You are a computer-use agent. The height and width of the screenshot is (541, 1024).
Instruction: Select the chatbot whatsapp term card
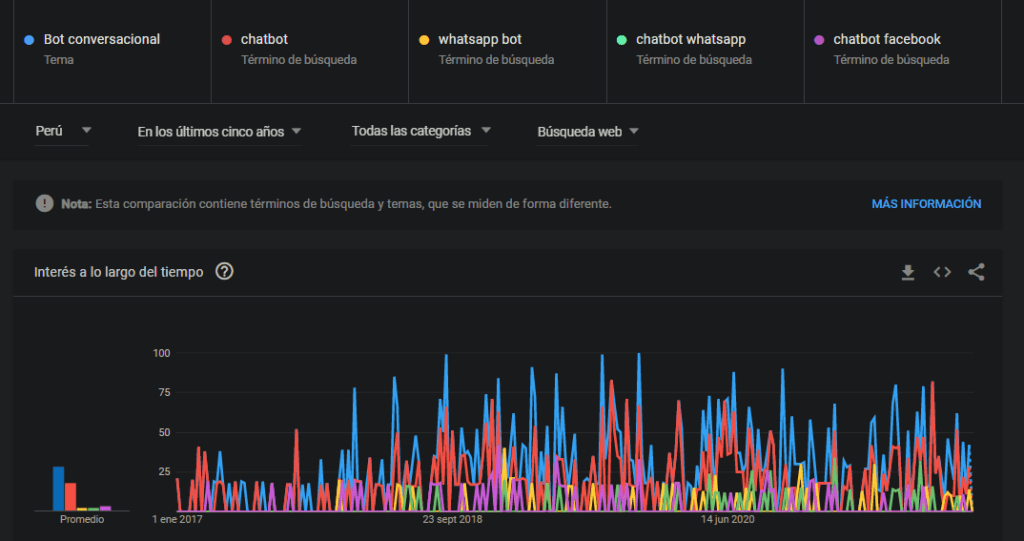click(x=705, y=51)
